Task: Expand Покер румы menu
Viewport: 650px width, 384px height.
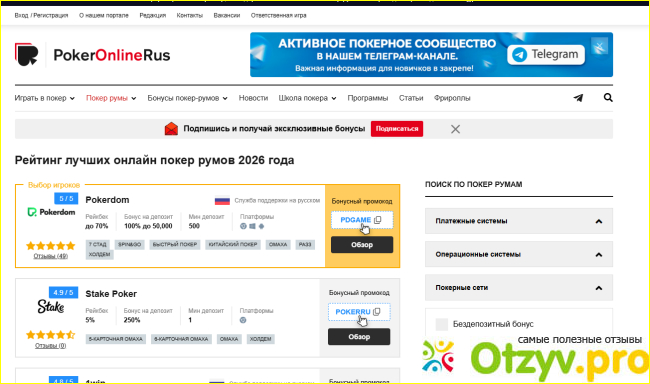Action: pyautogui.click(x=111, y=98)
